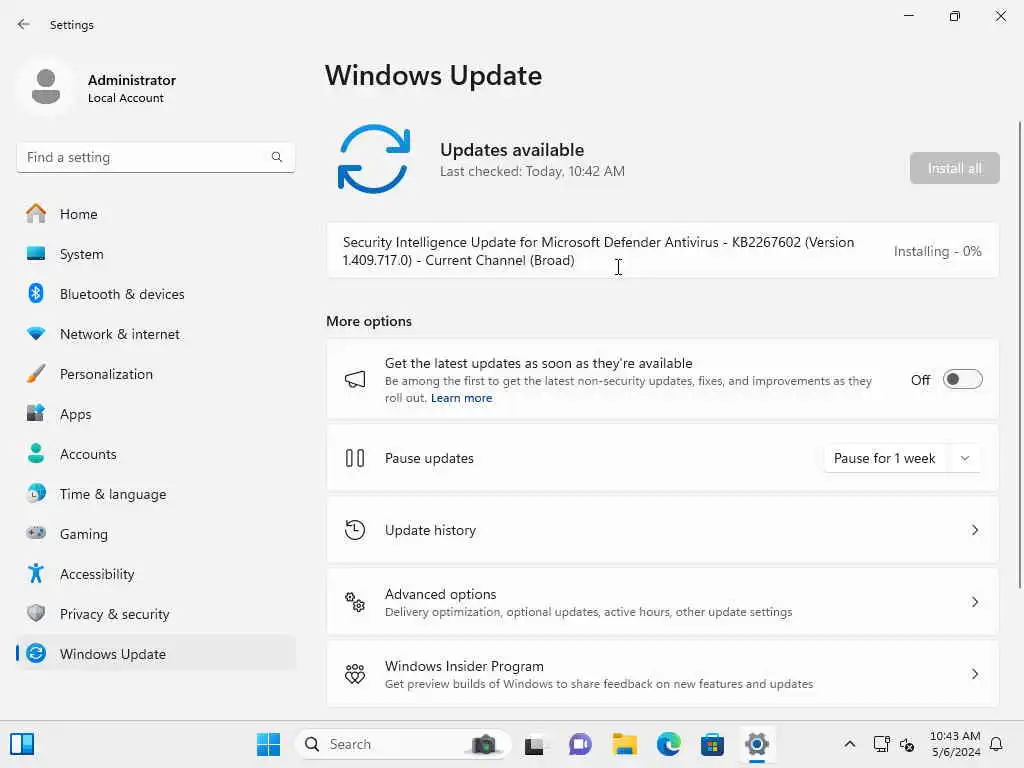Launch Microsoft Edge from the taskbar
The image size is (1024, 768).
[x=669, y=744]
